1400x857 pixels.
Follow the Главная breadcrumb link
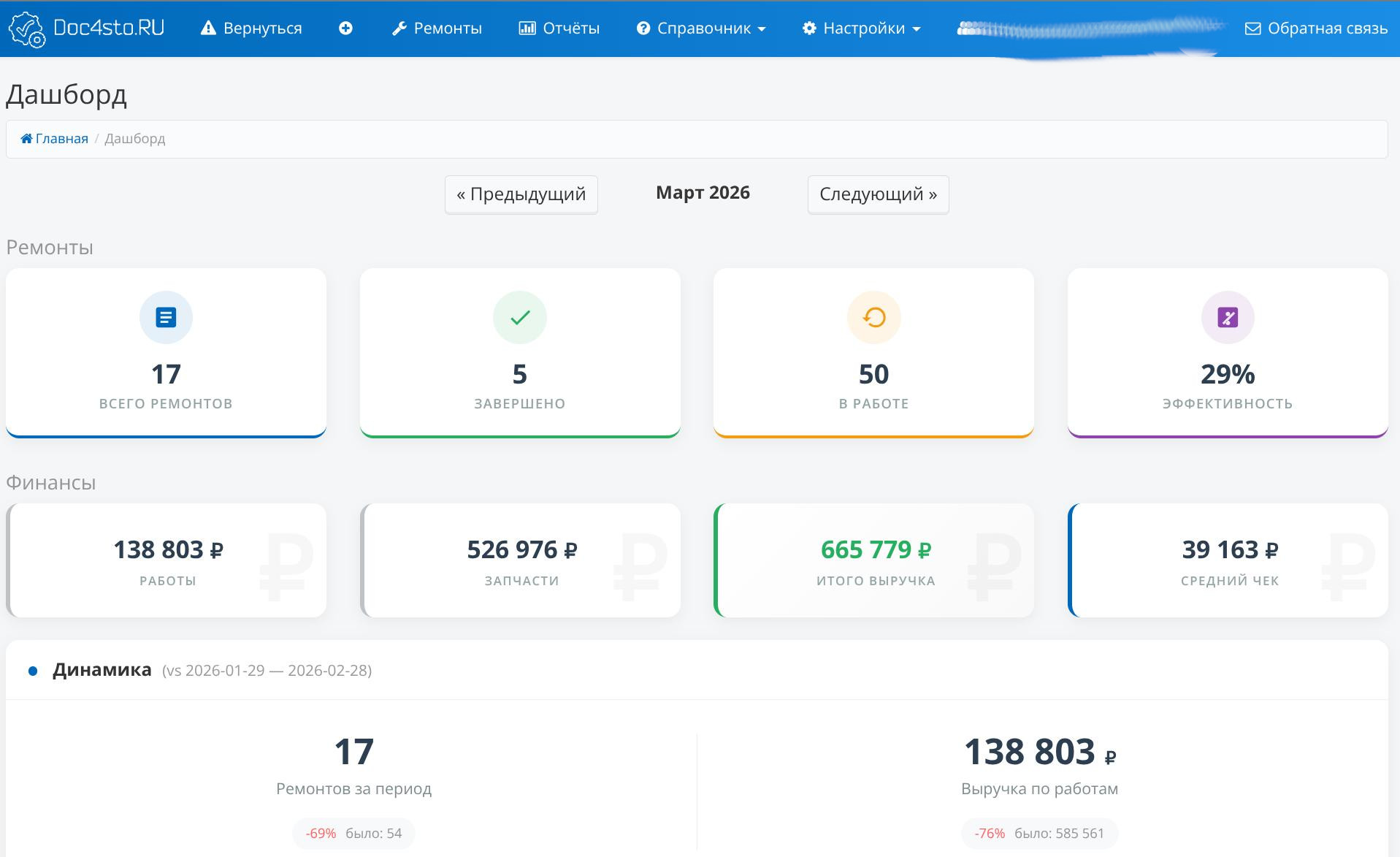[x=61, y=139]
